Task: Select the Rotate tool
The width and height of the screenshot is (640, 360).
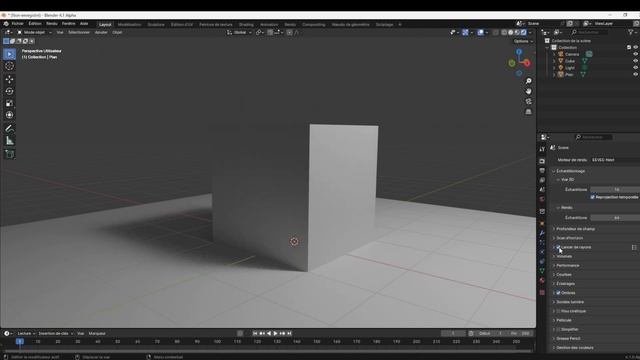Action: 9,91
